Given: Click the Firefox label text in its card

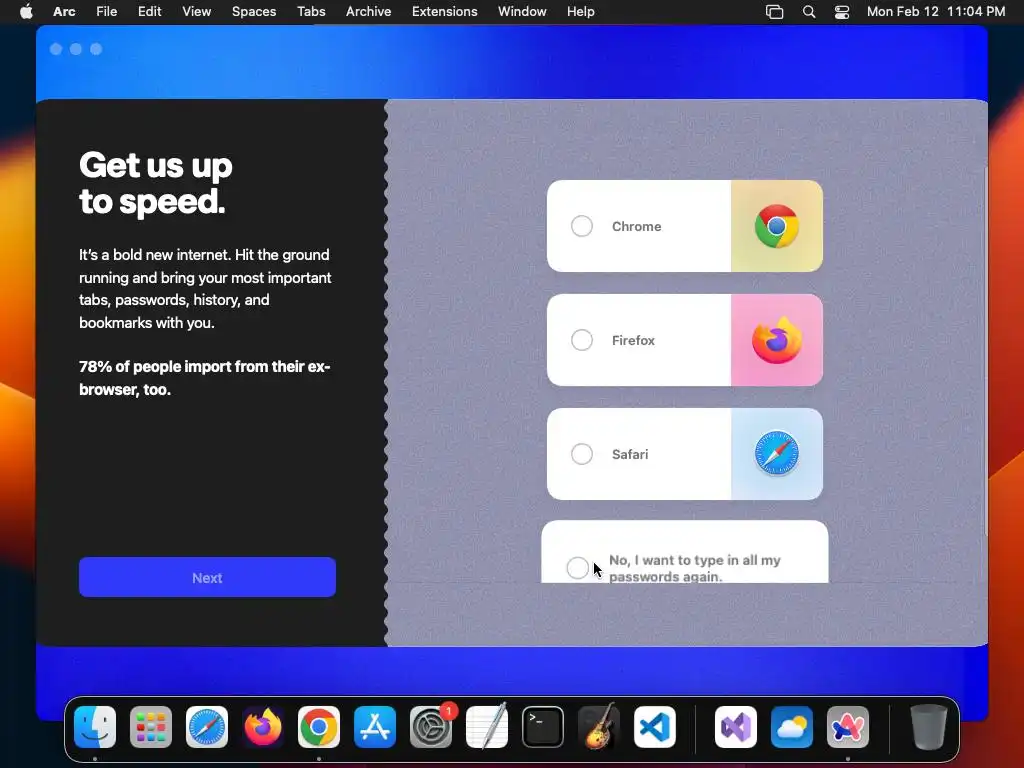Looking at the screenshot, I should pos(633,340).
